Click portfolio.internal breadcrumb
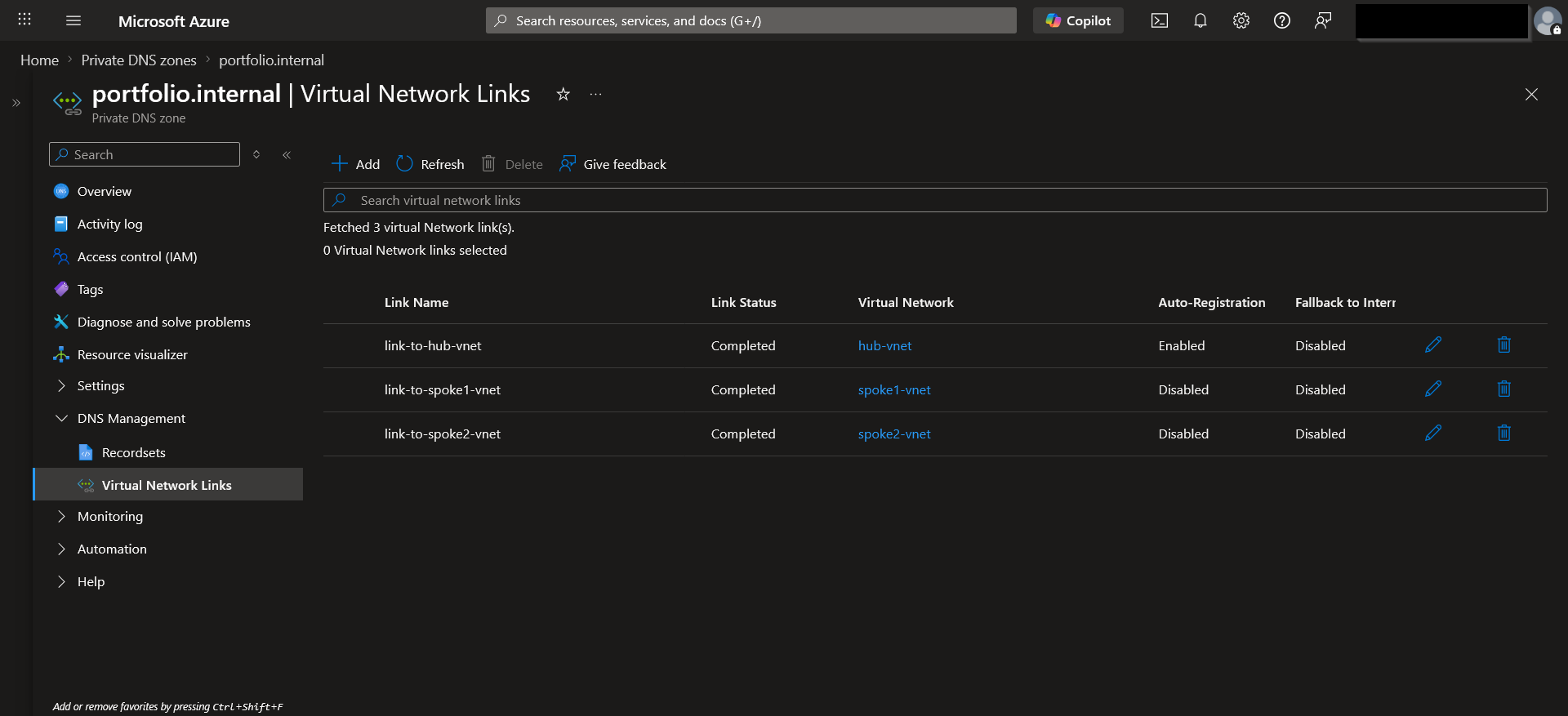This screenshot has width=1568, height=716. tap(271, 60)
